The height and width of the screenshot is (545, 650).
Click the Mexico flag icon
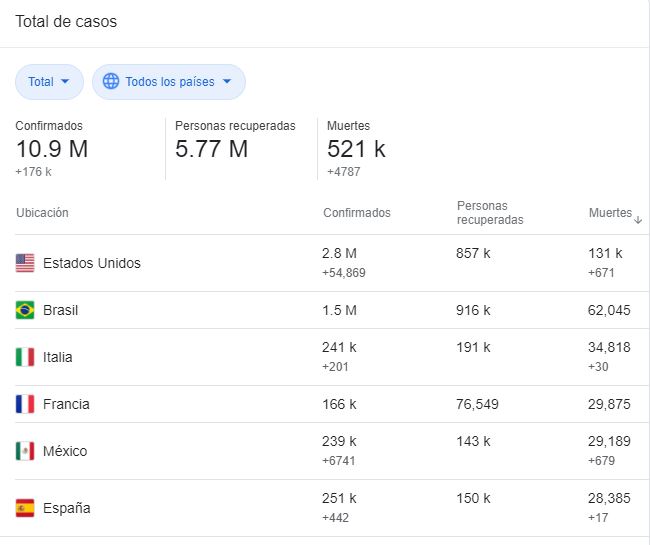pyautogui.click(x=25, y=451)
